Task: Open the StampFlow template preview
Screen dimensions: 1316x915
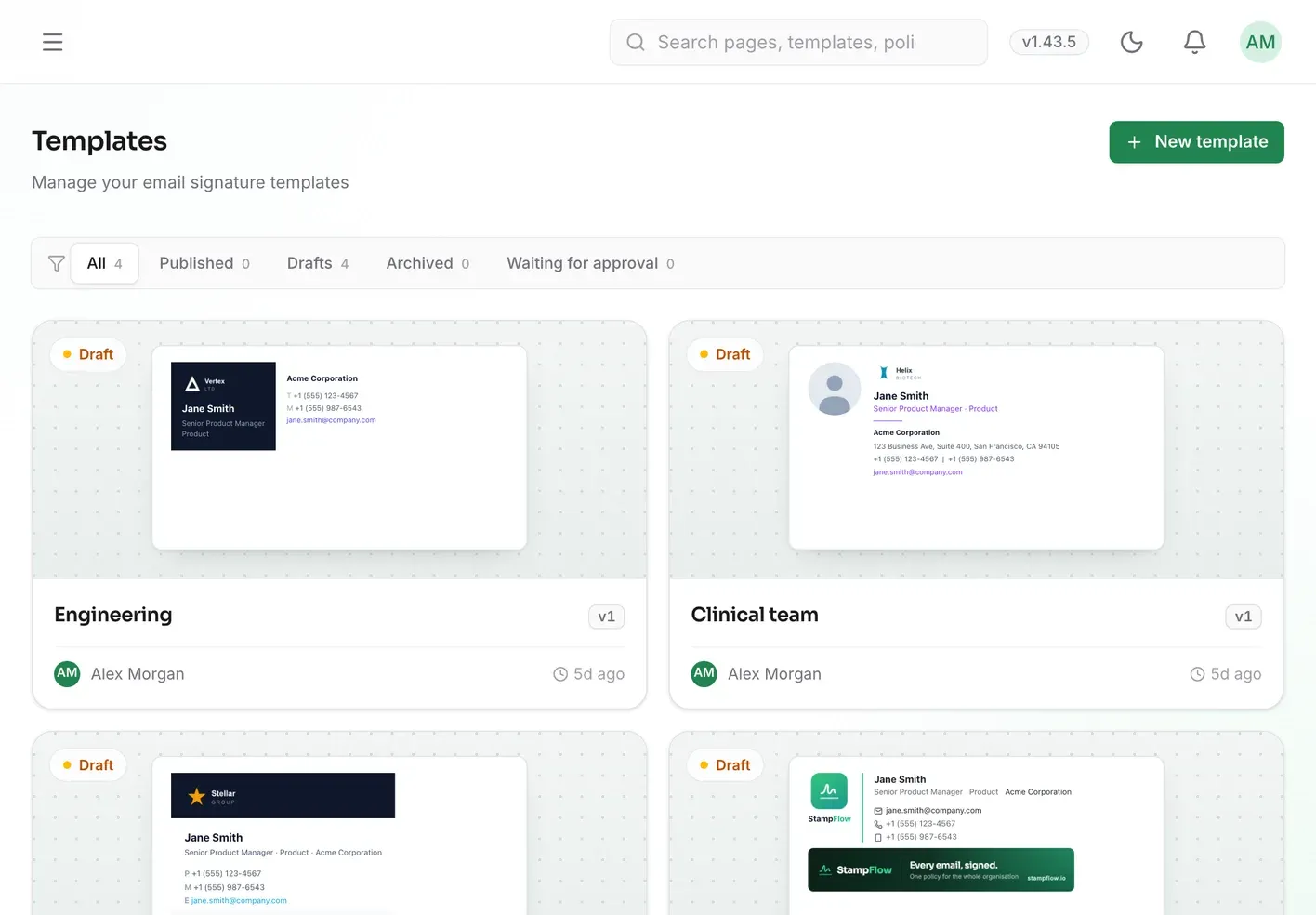Action: click(x=976, y=836)
